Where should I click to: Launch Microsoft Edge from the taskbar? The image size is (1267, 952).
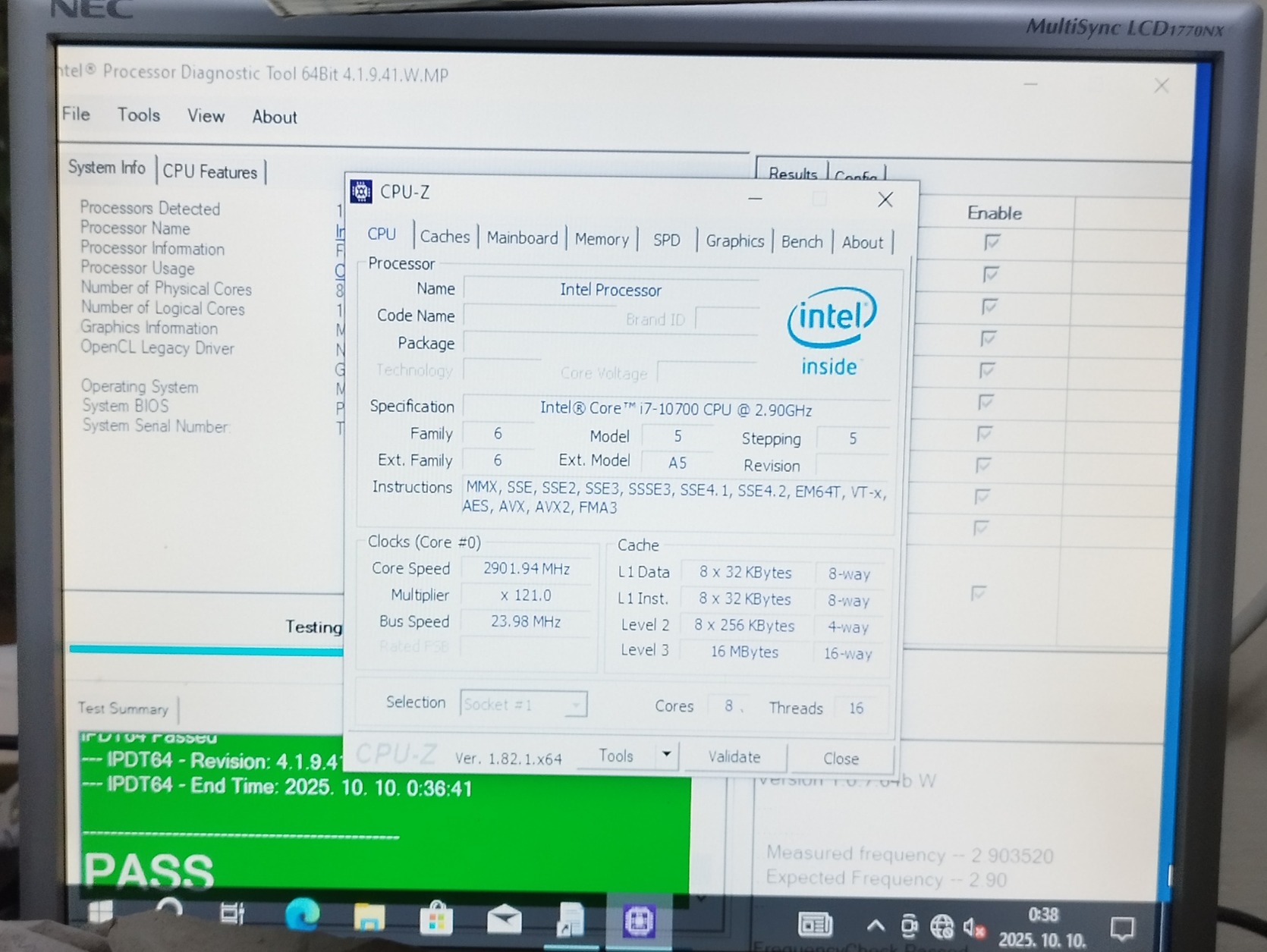click(x=302, y=916)
